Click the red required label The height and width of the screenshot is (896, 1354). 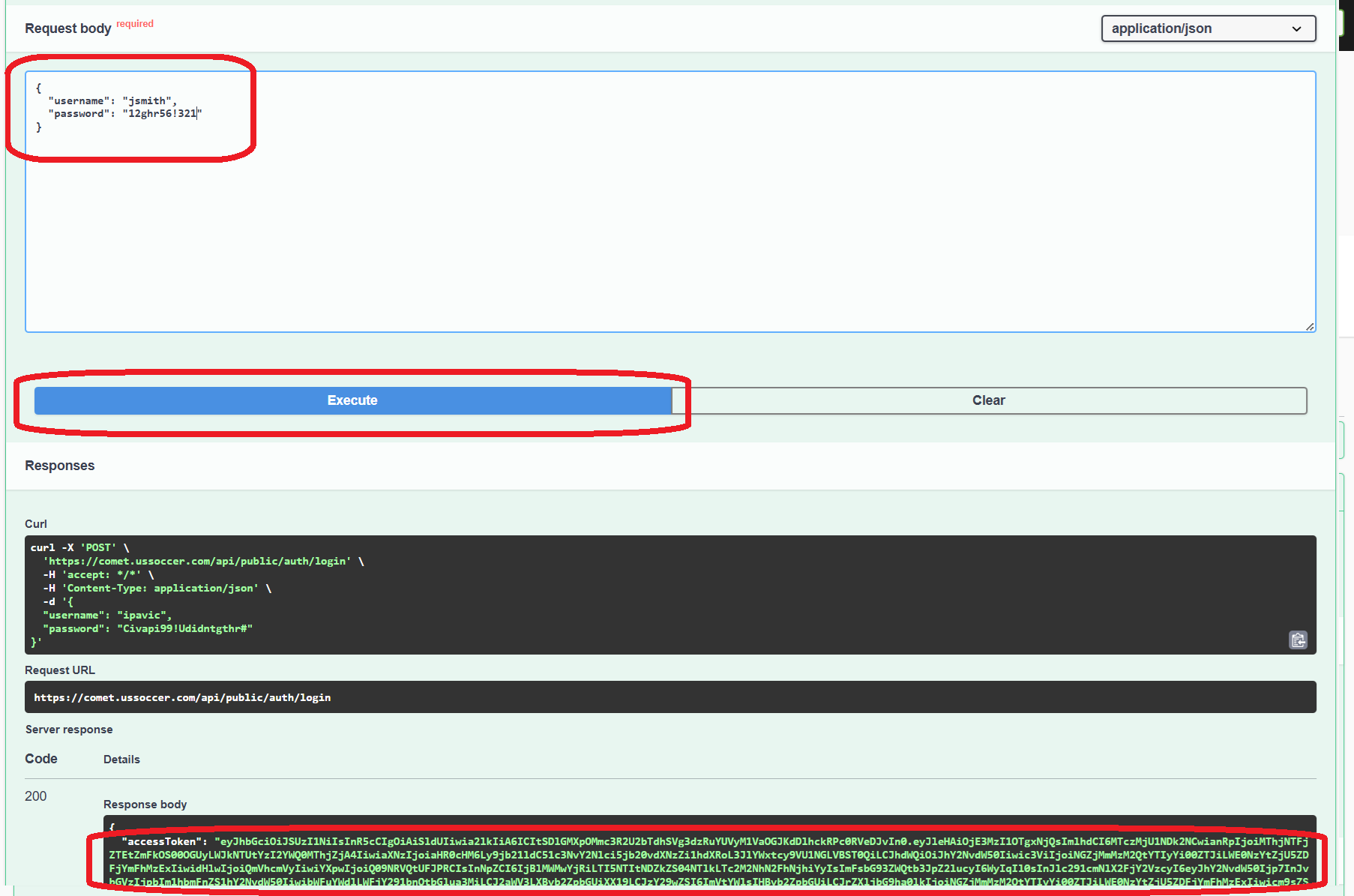135,24
